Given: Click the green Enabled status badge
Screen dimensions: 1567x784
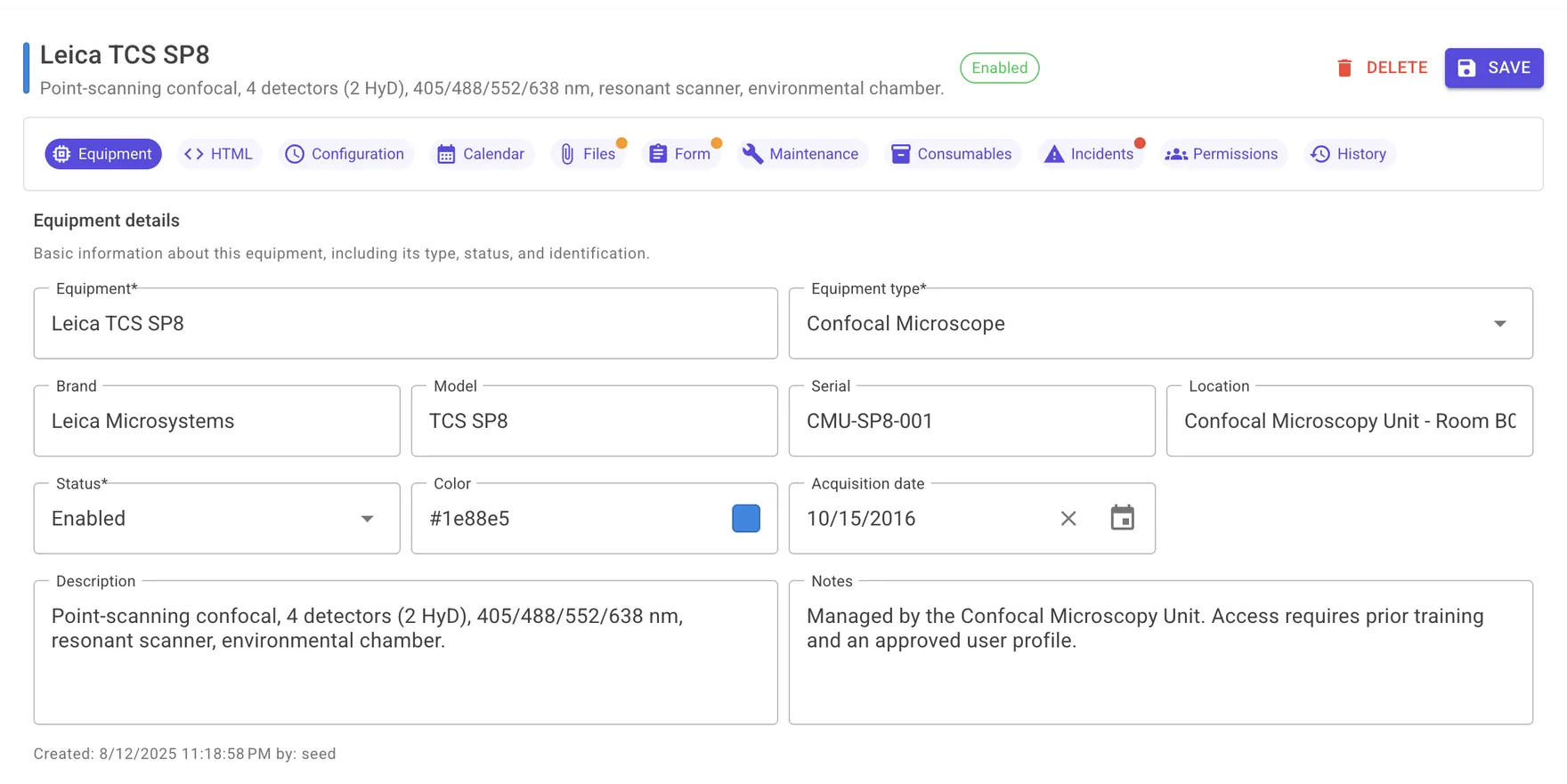Looking at the screenshot, I should click(x=999, y=68).
